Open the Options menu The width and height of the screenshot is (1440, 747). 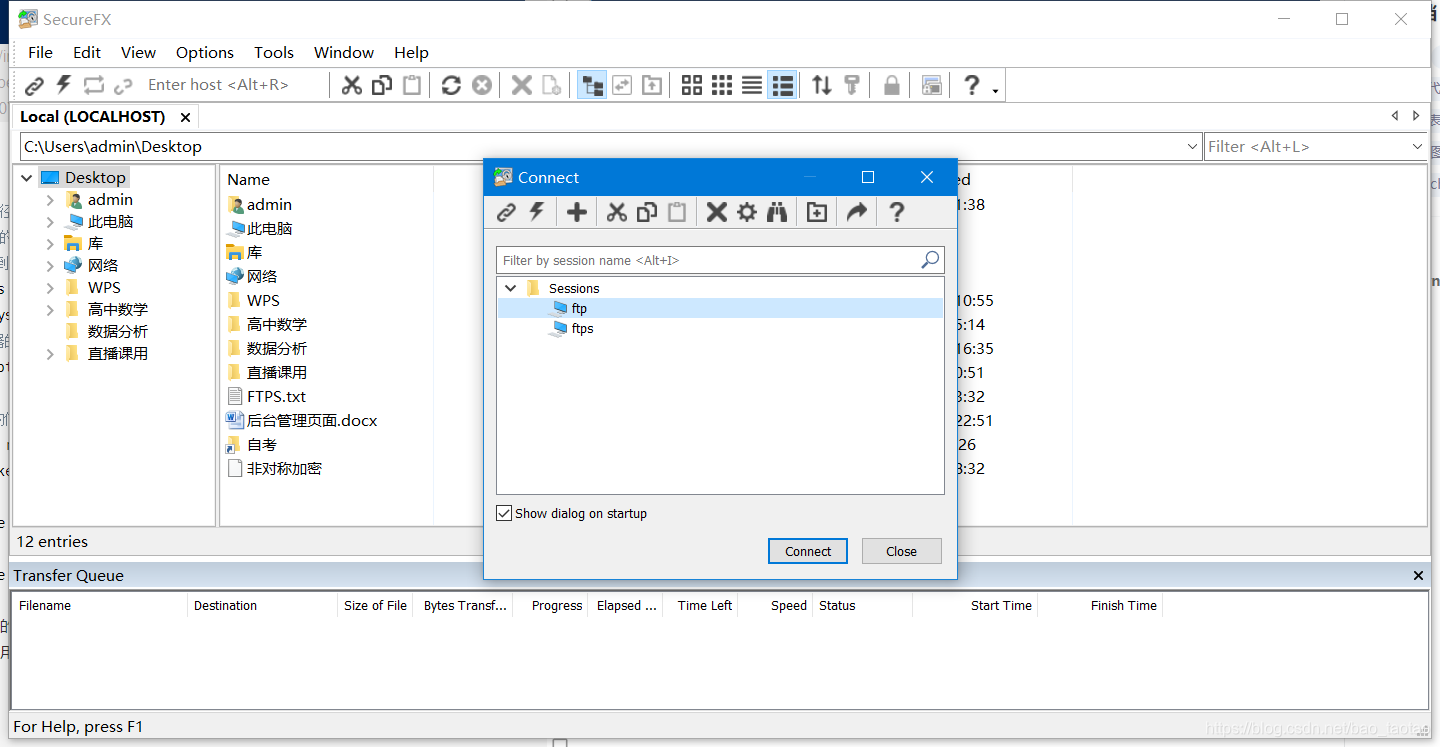coord(205,53)
